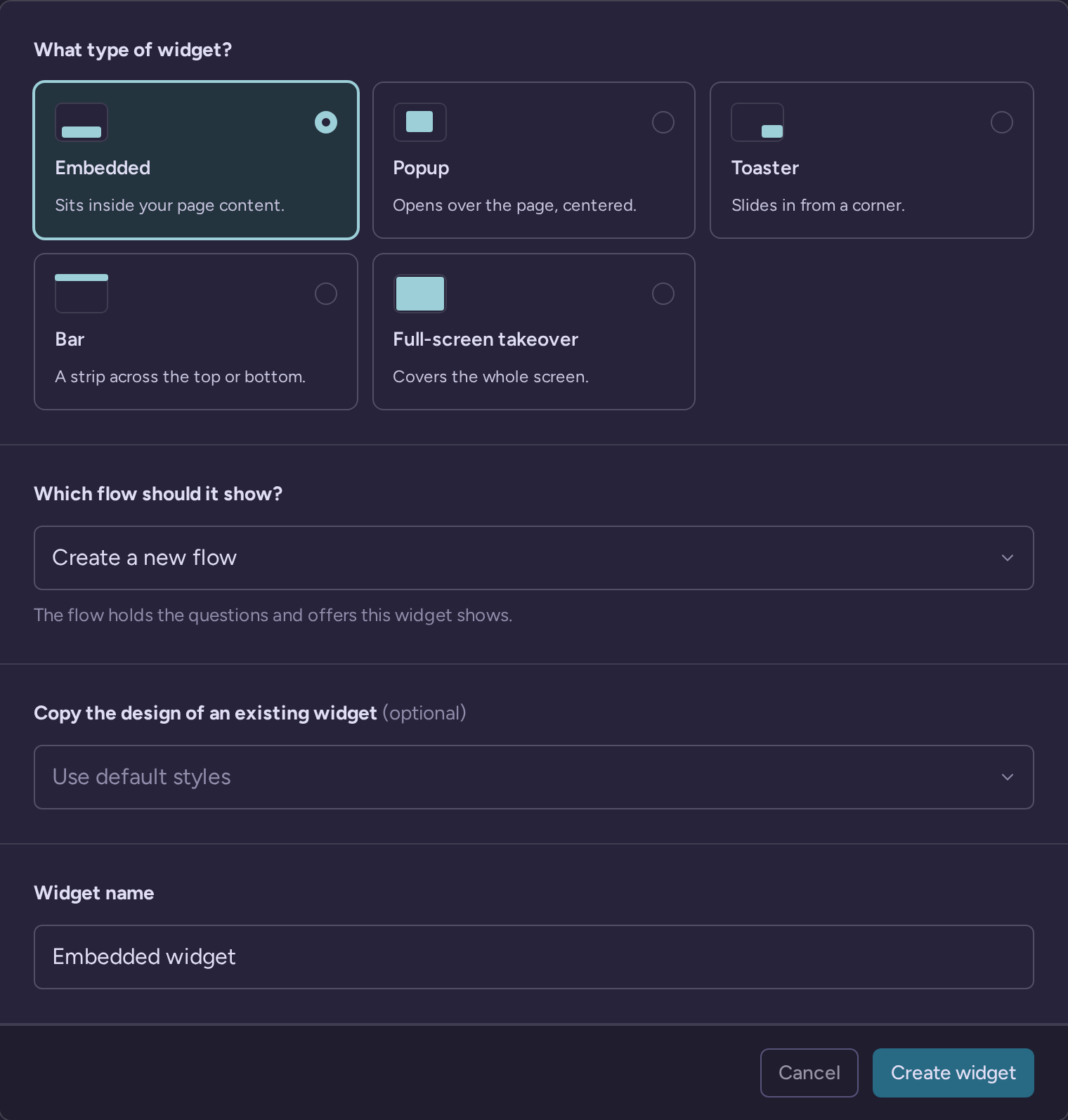Click the 'Toaster' card title
Image resolution: width=1068 pixels, height=1120 pixels.
(765, 168)
